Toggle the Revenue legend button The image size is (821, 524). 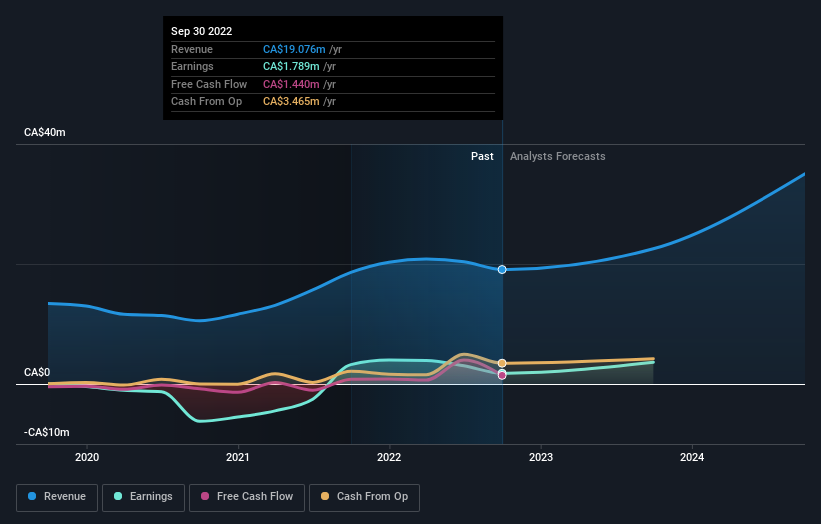point(57,497)
